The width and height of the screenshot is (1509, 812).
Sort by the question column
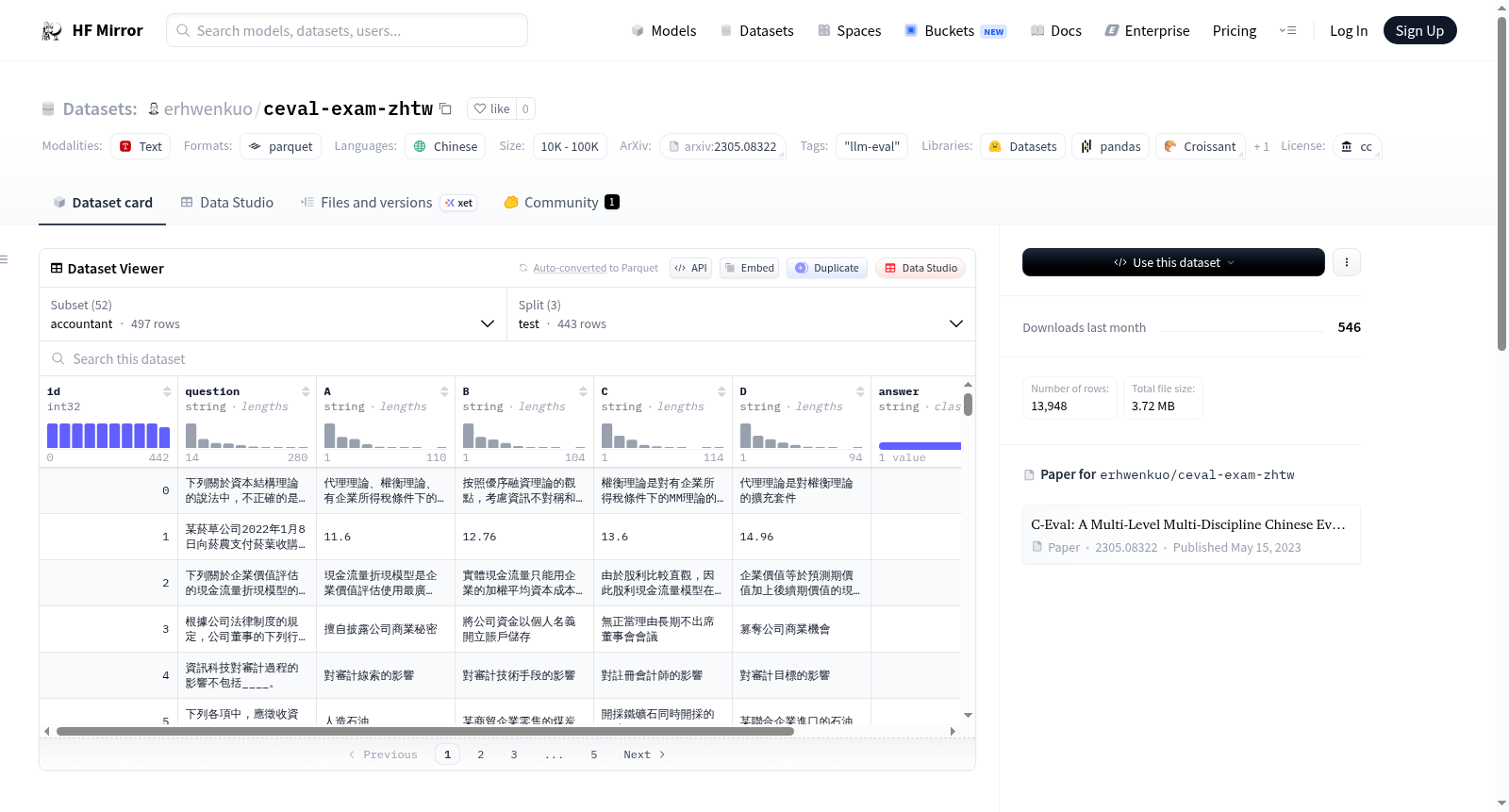point(306,391)
